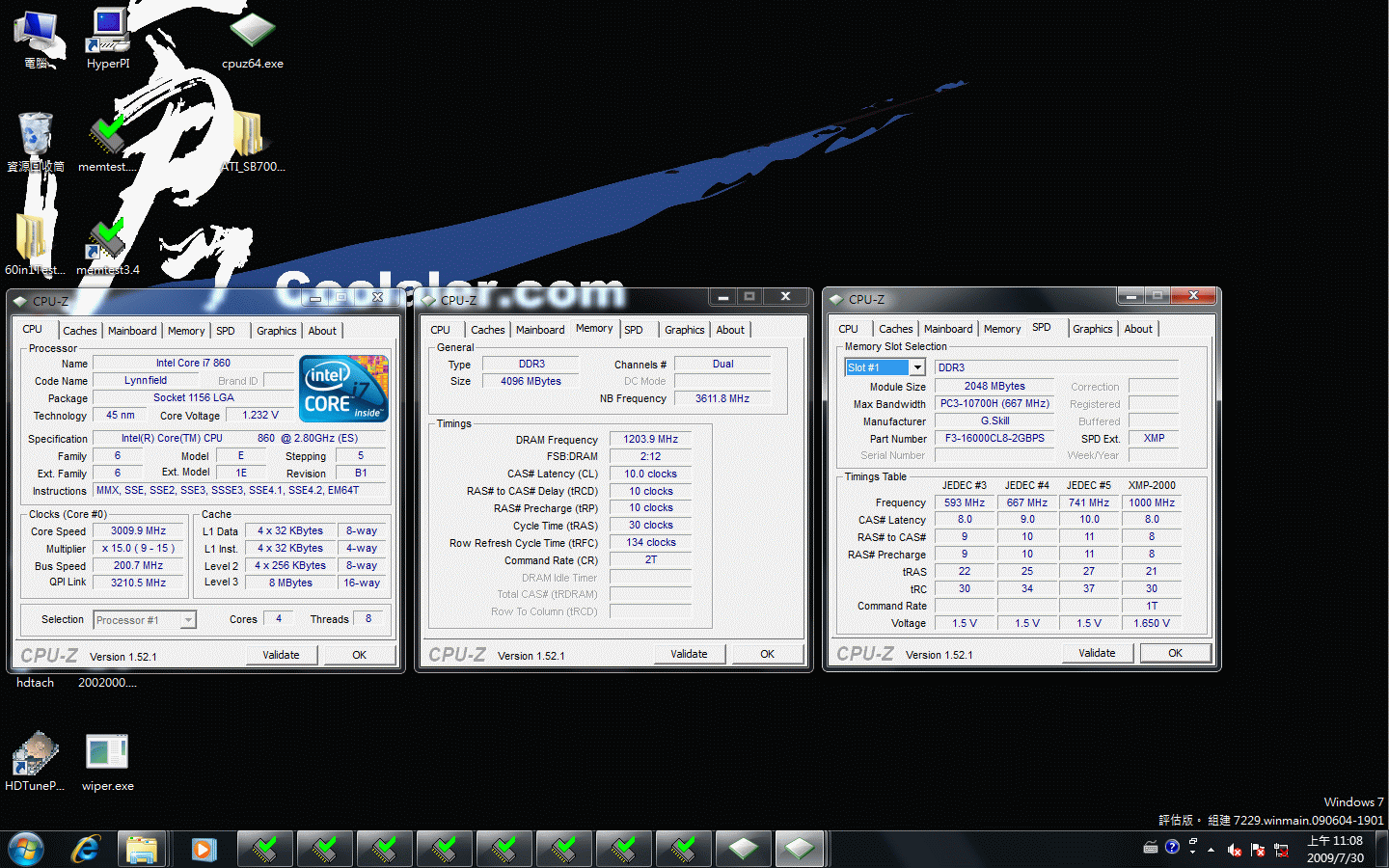
Task: Click Validate in the SPD CPU-Z window
Action: point(1097,653)
